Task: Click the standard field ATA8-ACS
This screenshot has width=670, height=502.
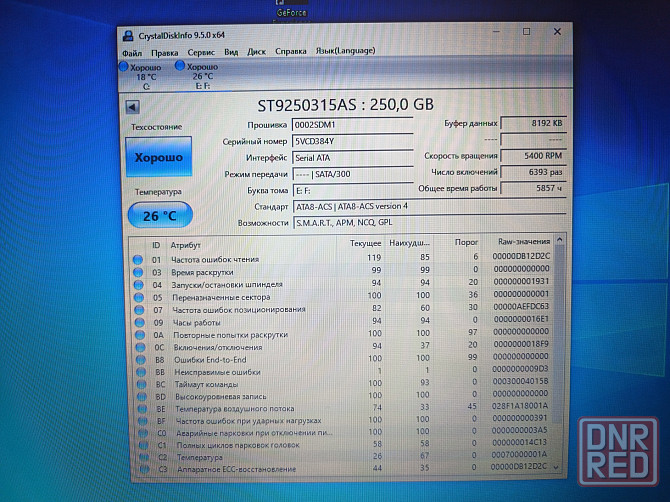Action: [x=429, y=206]
